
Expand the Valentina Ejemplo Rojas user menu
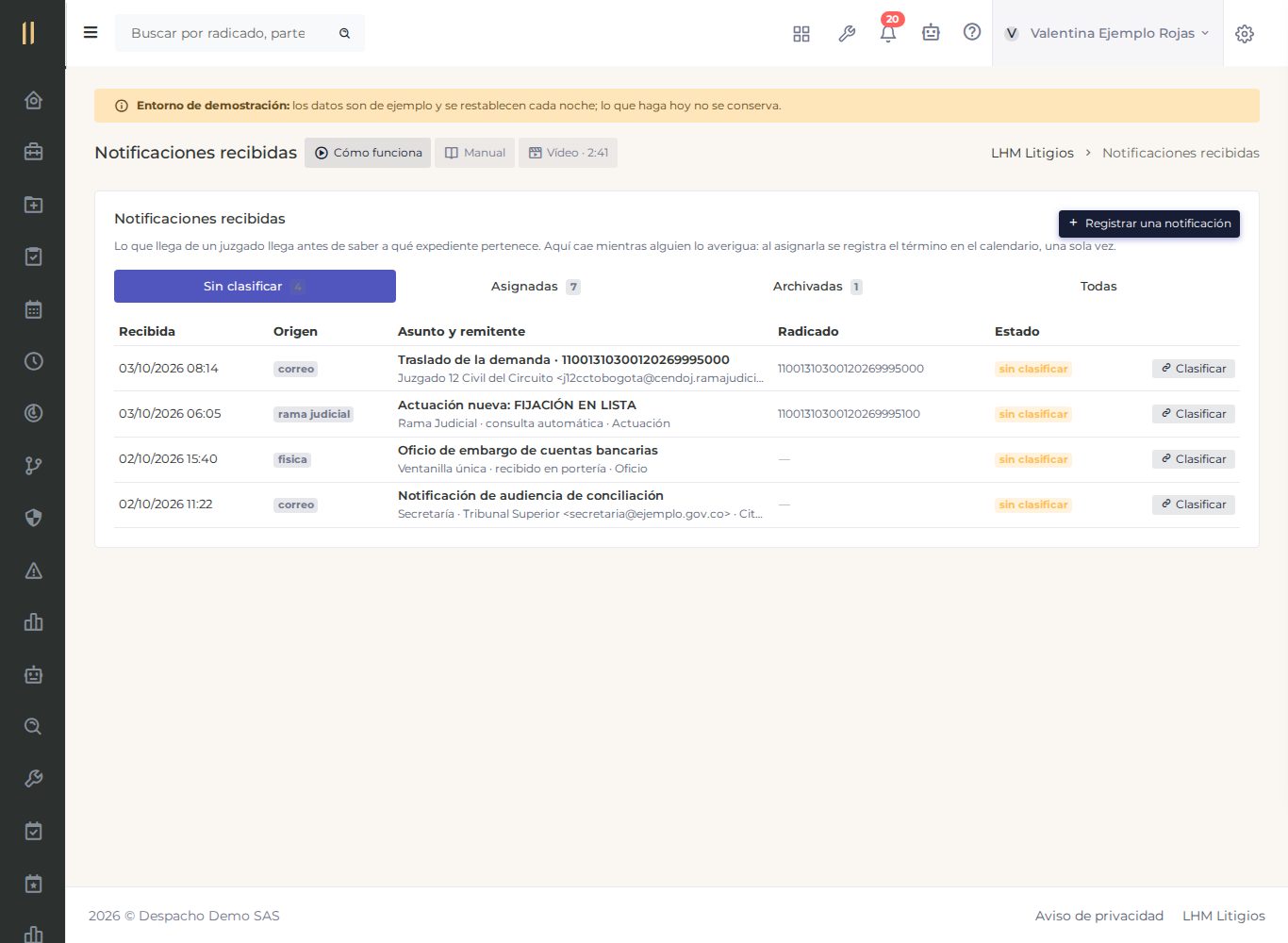[1107, 33]
